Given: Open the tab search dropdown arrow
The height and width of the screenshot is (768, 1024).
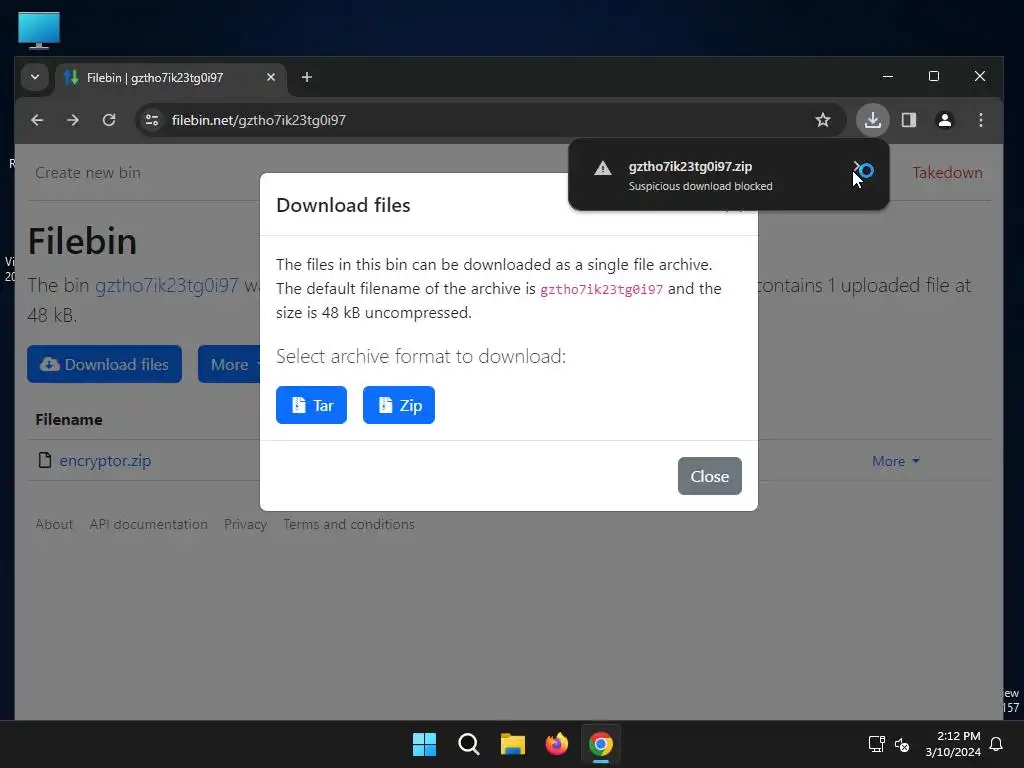Looking at the screenshot, I should coord(35,77).
